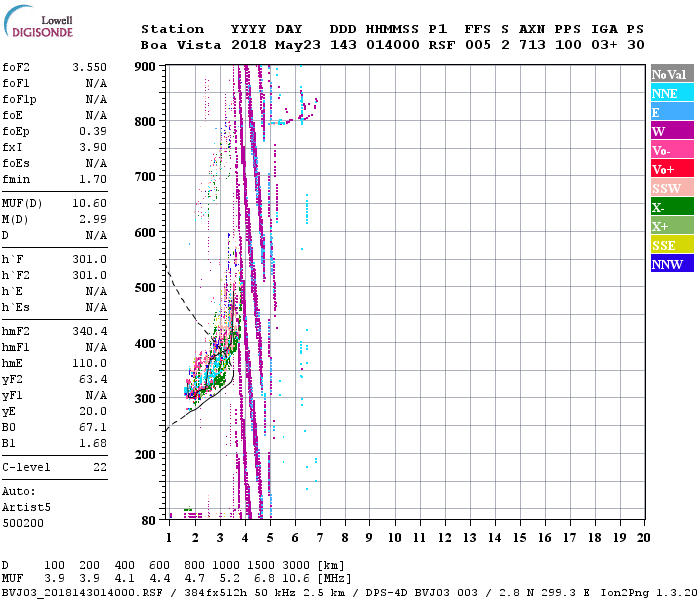
Task: Select the NNE cyan legend swatch
Action: [x=672, y=93]
